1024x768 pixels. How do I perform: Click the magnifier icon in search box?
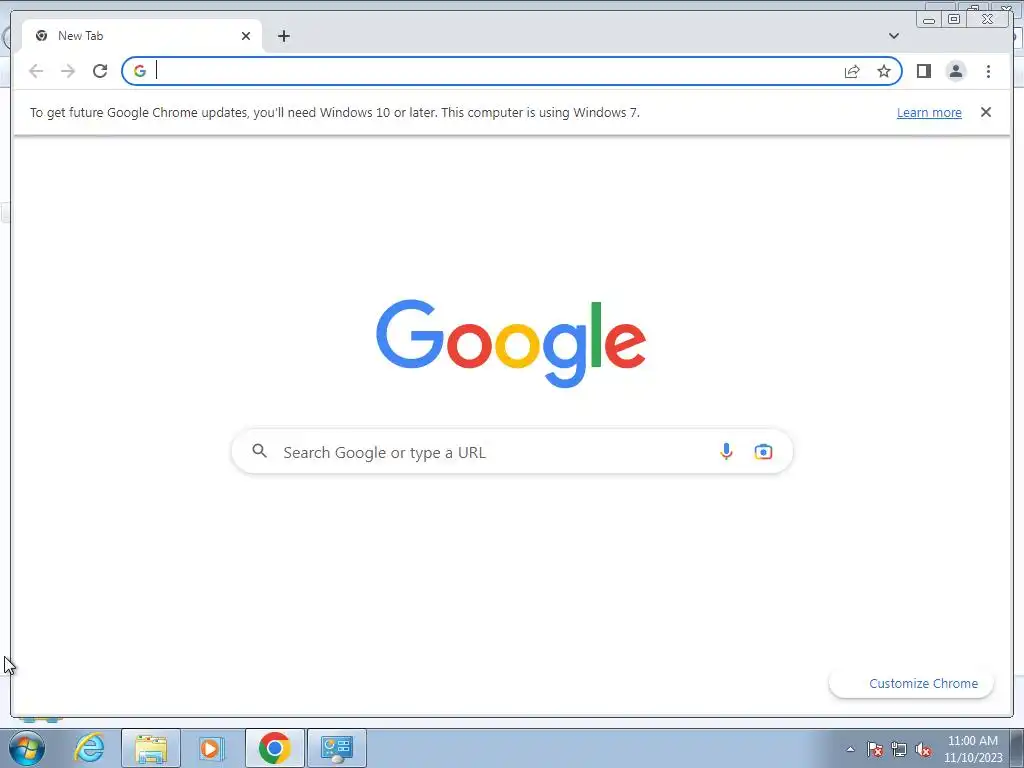click(259, 451)
